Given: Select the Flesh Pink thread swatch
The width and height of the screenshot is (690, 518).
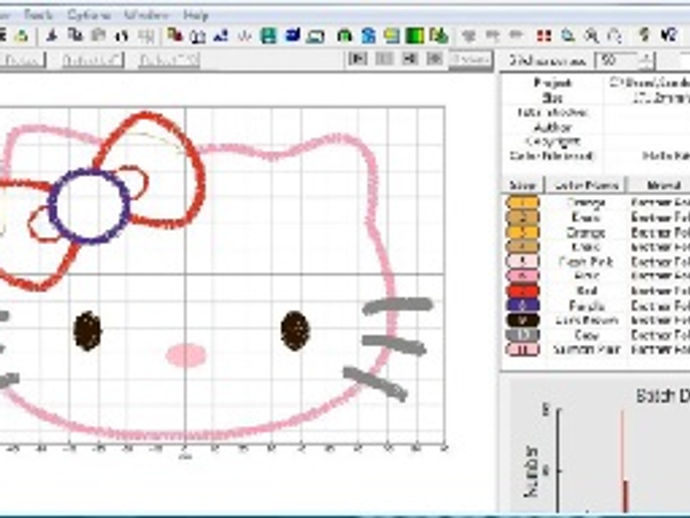Looking at the screenshot, I should pos(522,261).
